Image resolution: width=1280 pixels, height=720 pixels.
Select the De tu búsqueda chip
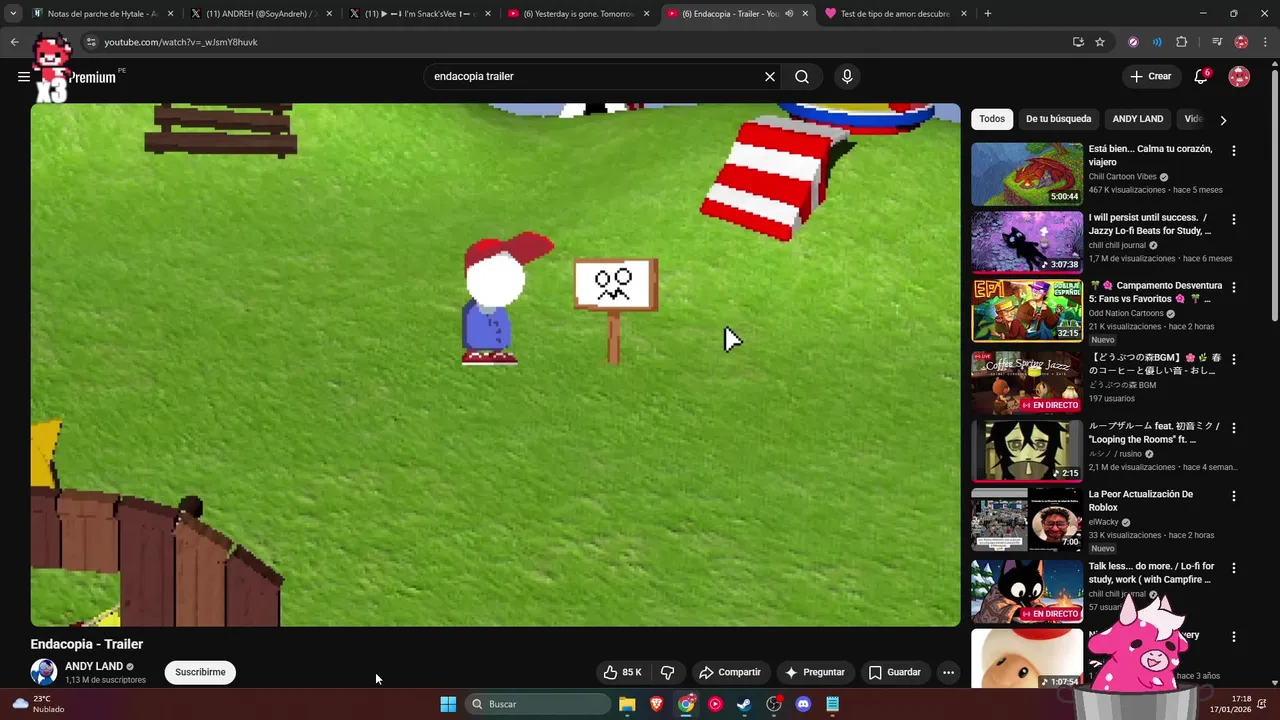tap(1058, 119)
